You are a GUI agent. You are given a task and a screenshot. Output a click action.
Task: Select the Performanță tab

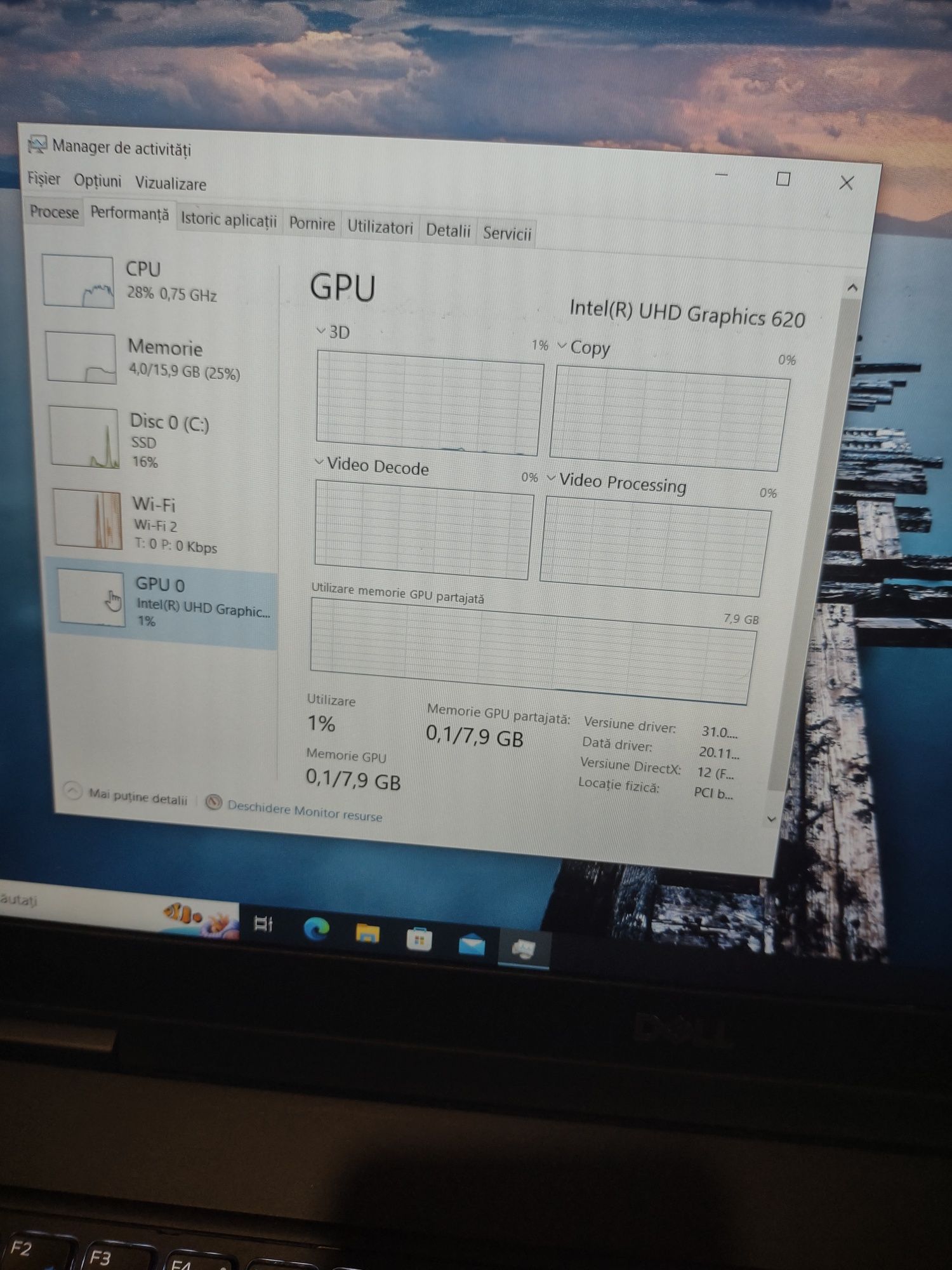pos(129,213)
